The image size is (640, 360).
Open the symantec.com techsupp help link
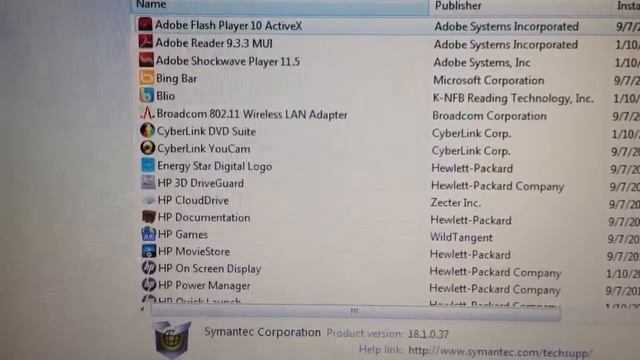(x=500, y=352)
